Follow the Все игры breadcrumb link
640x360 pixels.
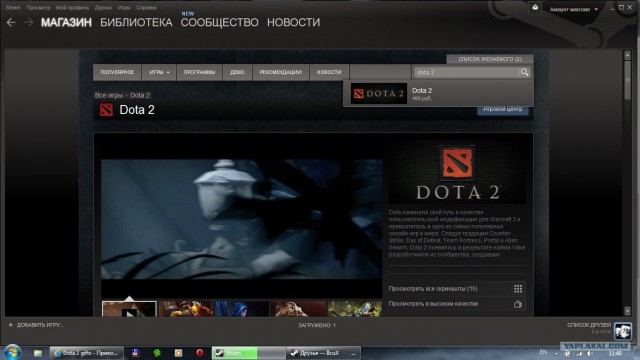pyautogui.click(x=109, y=95)
